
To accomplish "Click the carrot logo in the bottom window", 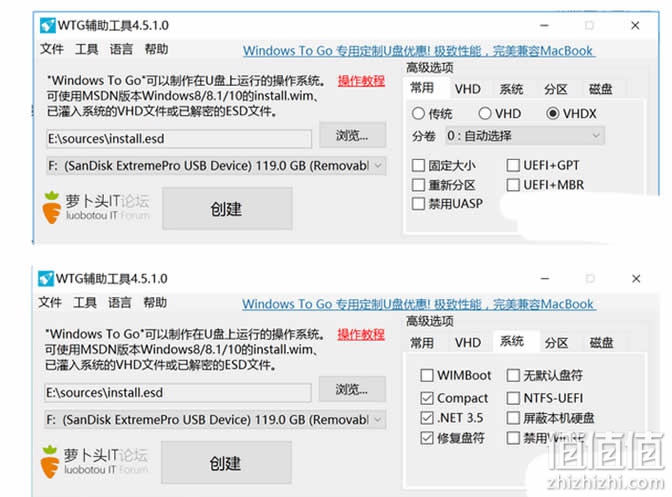I will point(50,462).
